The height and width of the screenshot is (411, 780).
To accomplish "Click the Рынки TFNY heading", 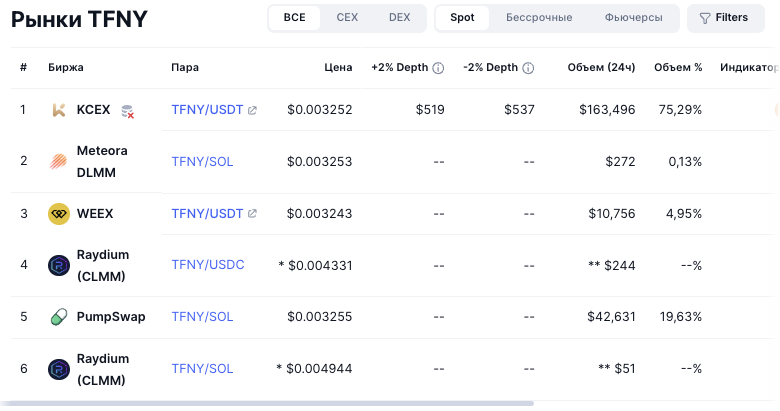I will point(79,19).
